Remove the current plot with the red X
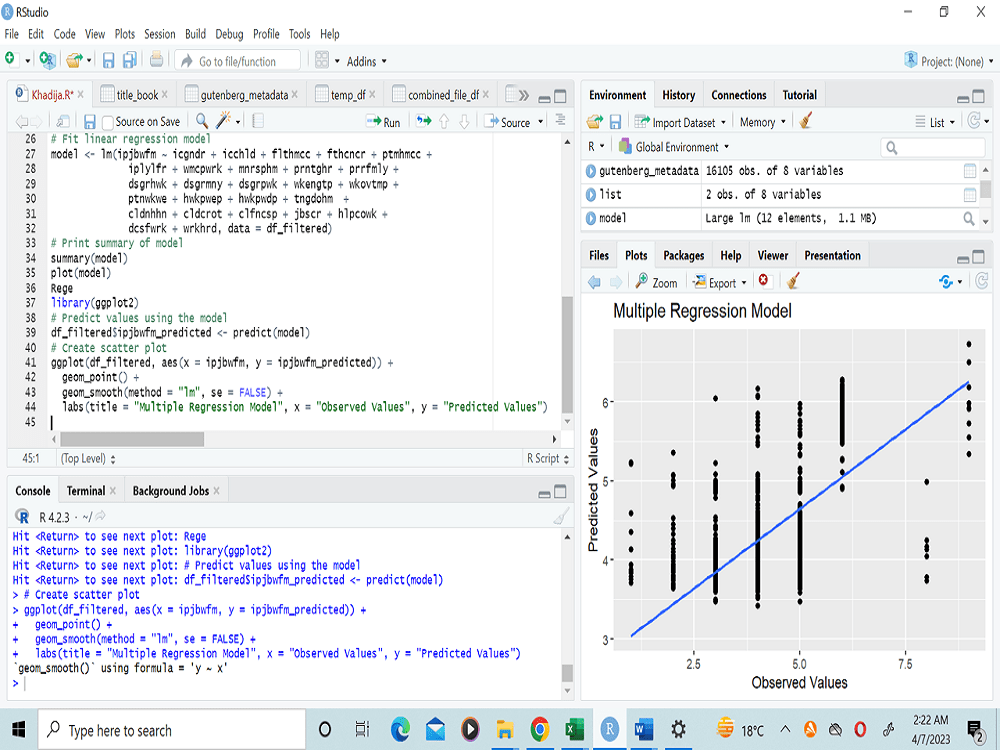1000x750 pixels. tap(763, 281)
